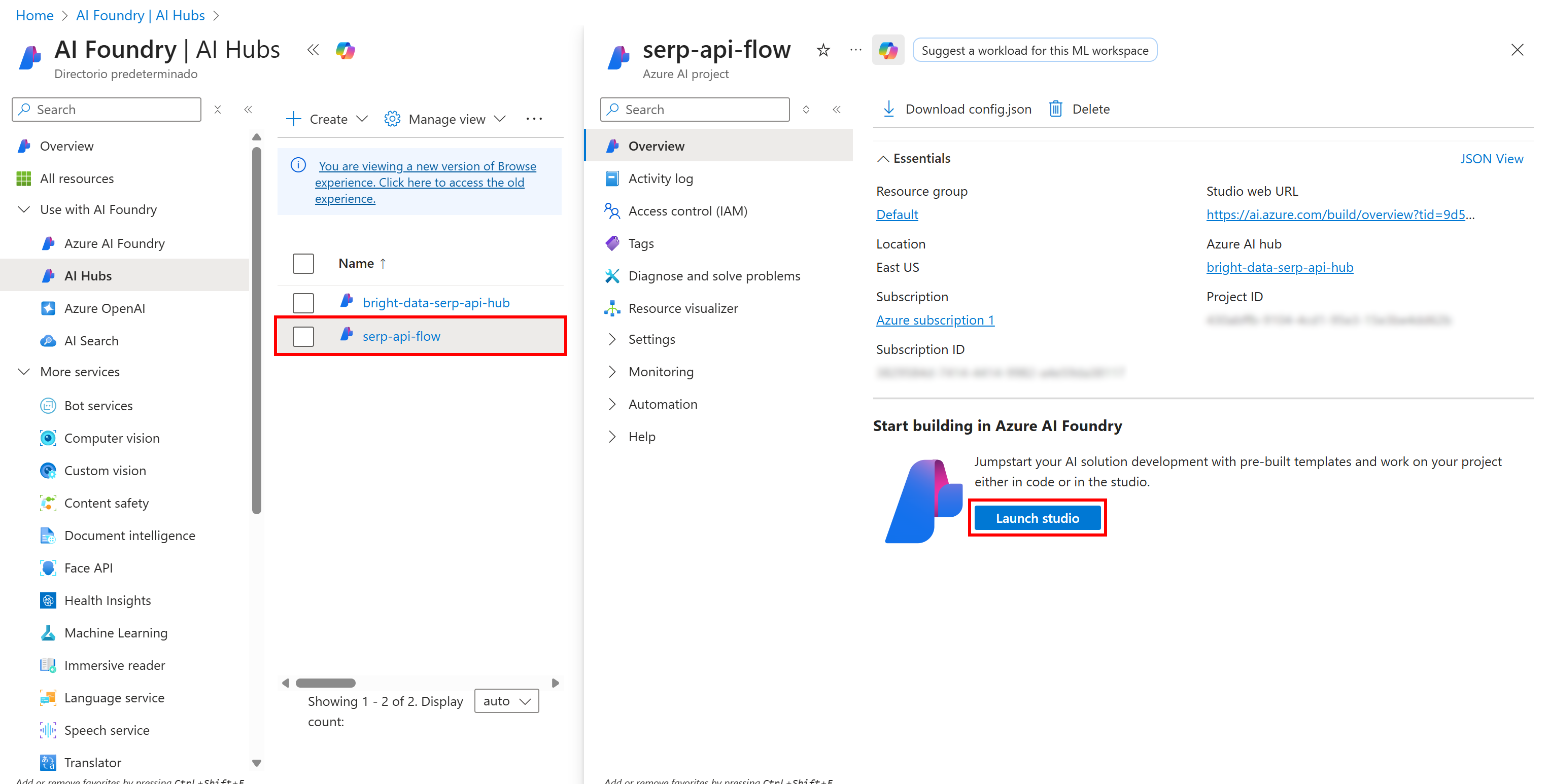Check the serp-api-flow checkbox

point(303,336)
